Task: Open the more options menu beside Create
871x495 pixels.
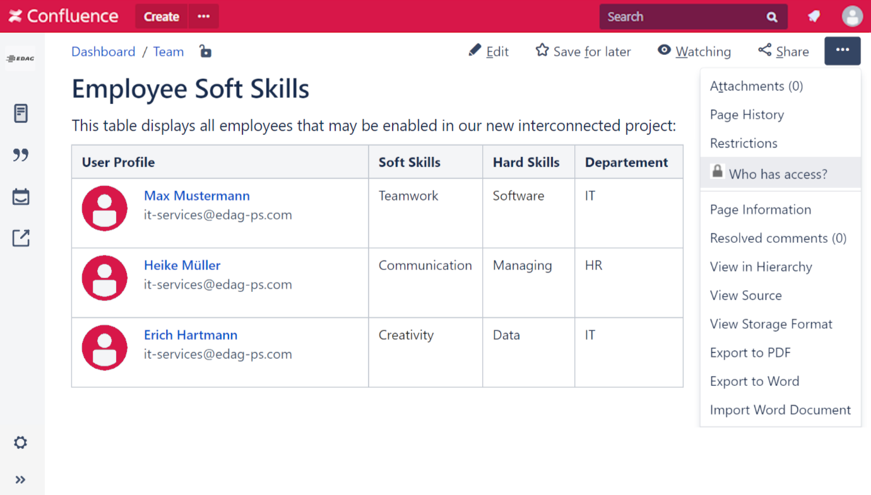Action: click(x=204, y=17)
